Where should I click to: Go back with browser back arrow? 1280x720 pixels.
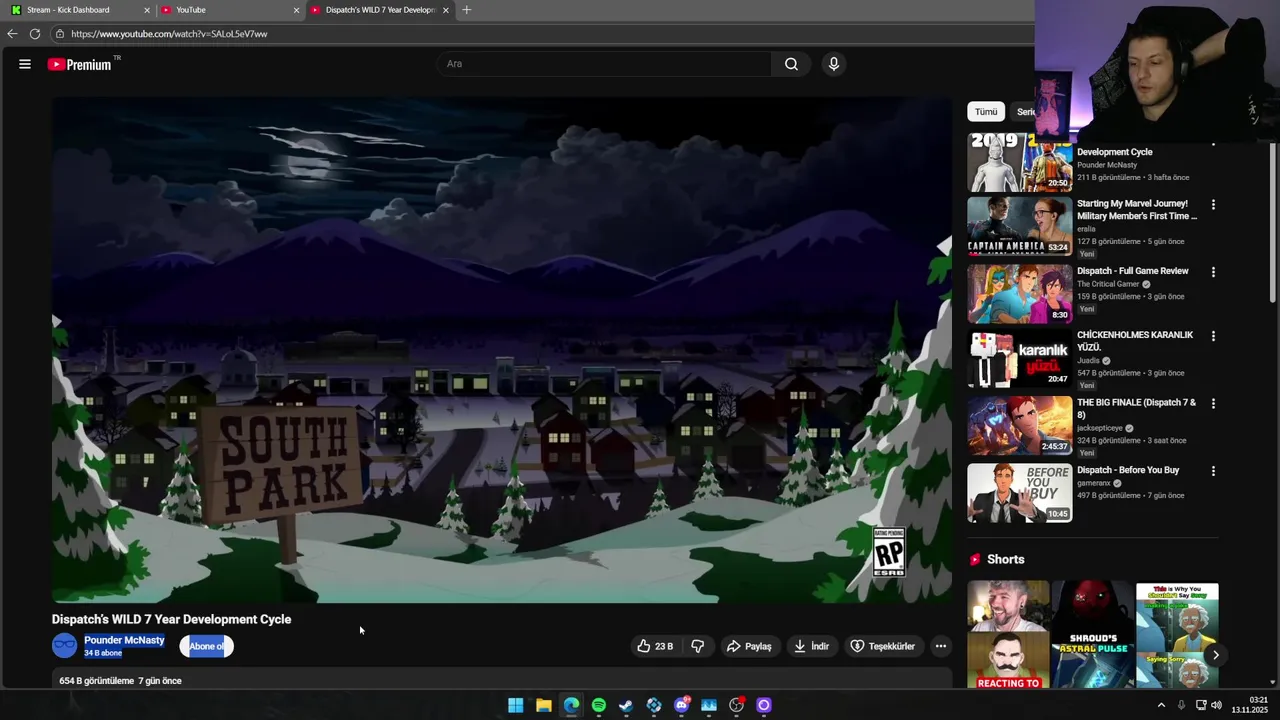tap(12, 34)
